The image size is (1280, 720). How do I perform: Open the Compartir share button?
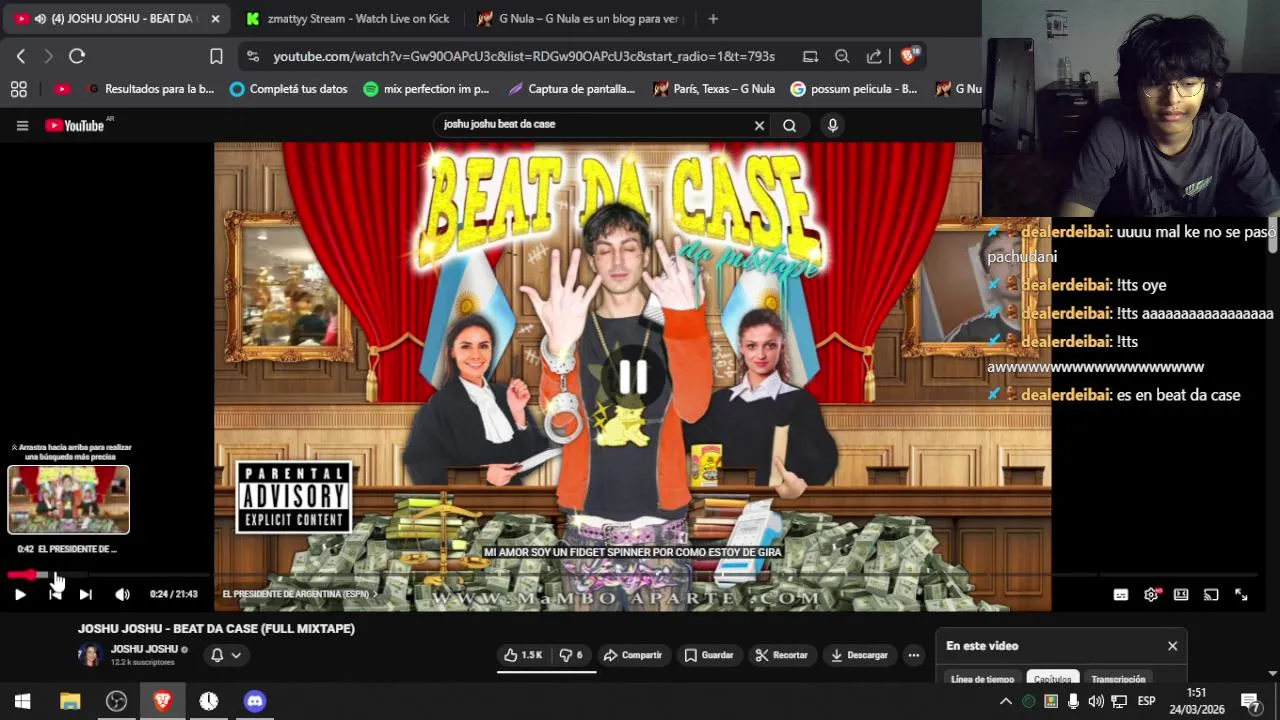(633, 655)
